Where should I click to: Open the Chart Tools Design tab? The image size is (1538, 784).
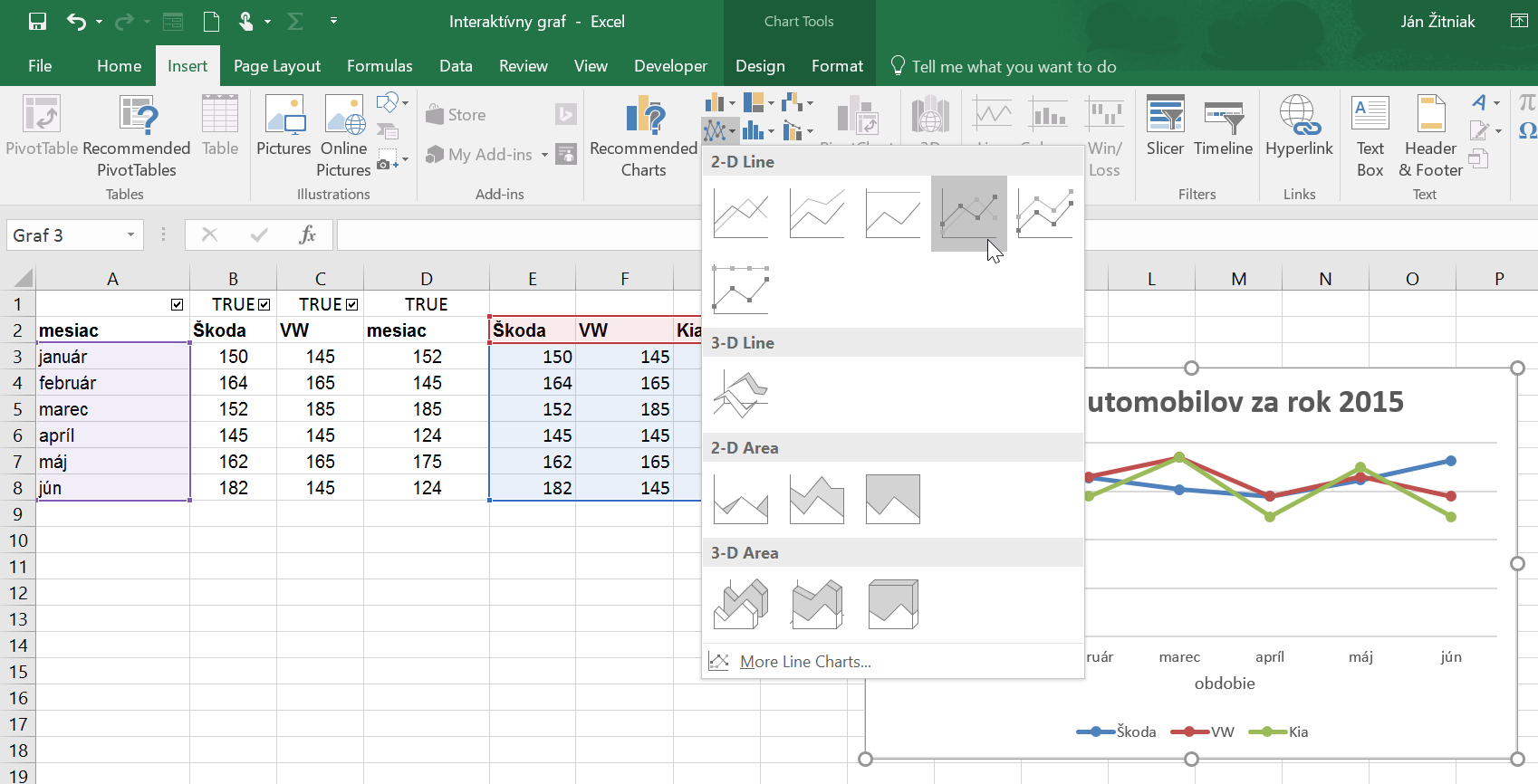pos(760,66)
